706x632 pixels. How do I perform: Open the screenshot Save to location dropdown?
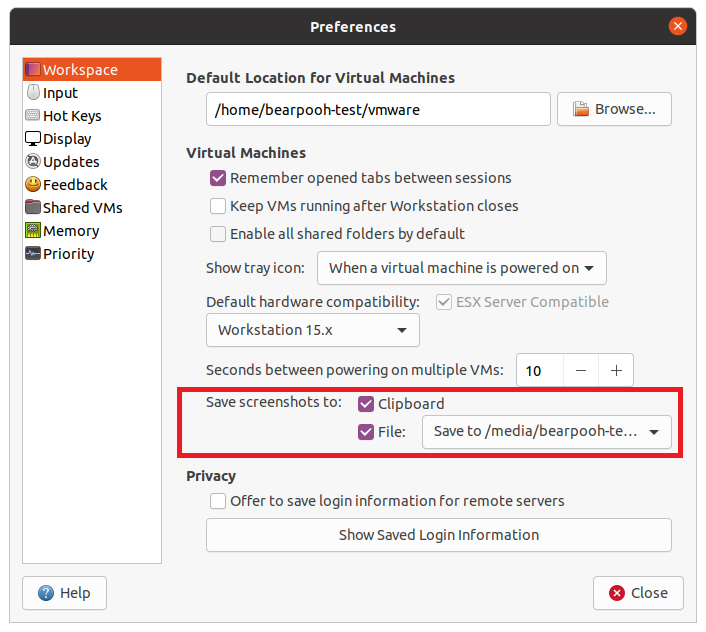coord(547,432)
